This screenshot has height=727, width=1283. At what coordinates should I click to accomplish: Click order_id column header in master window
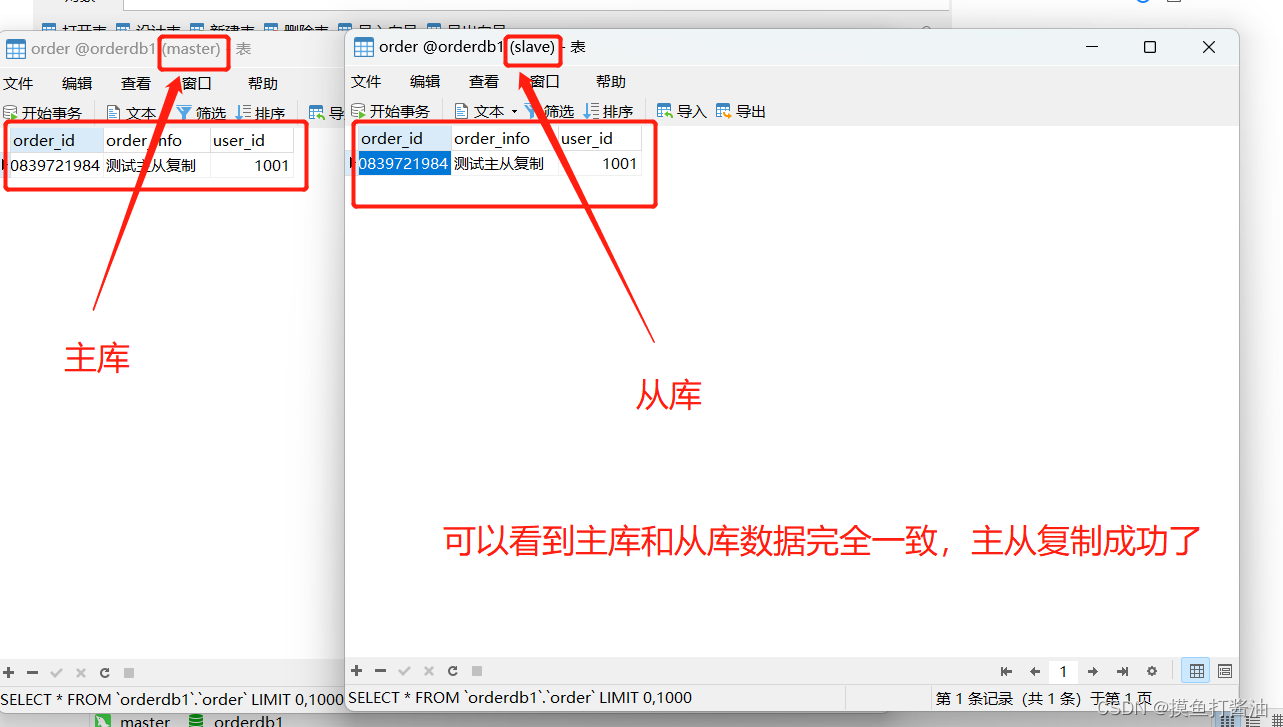click(56, 140)
